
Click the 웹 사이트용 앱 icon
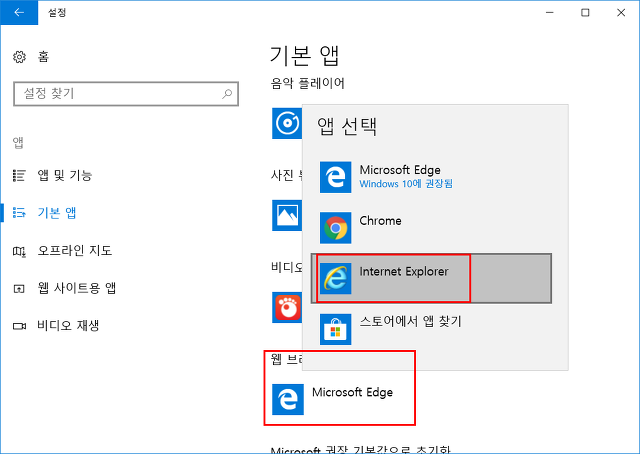coord(19,289)
